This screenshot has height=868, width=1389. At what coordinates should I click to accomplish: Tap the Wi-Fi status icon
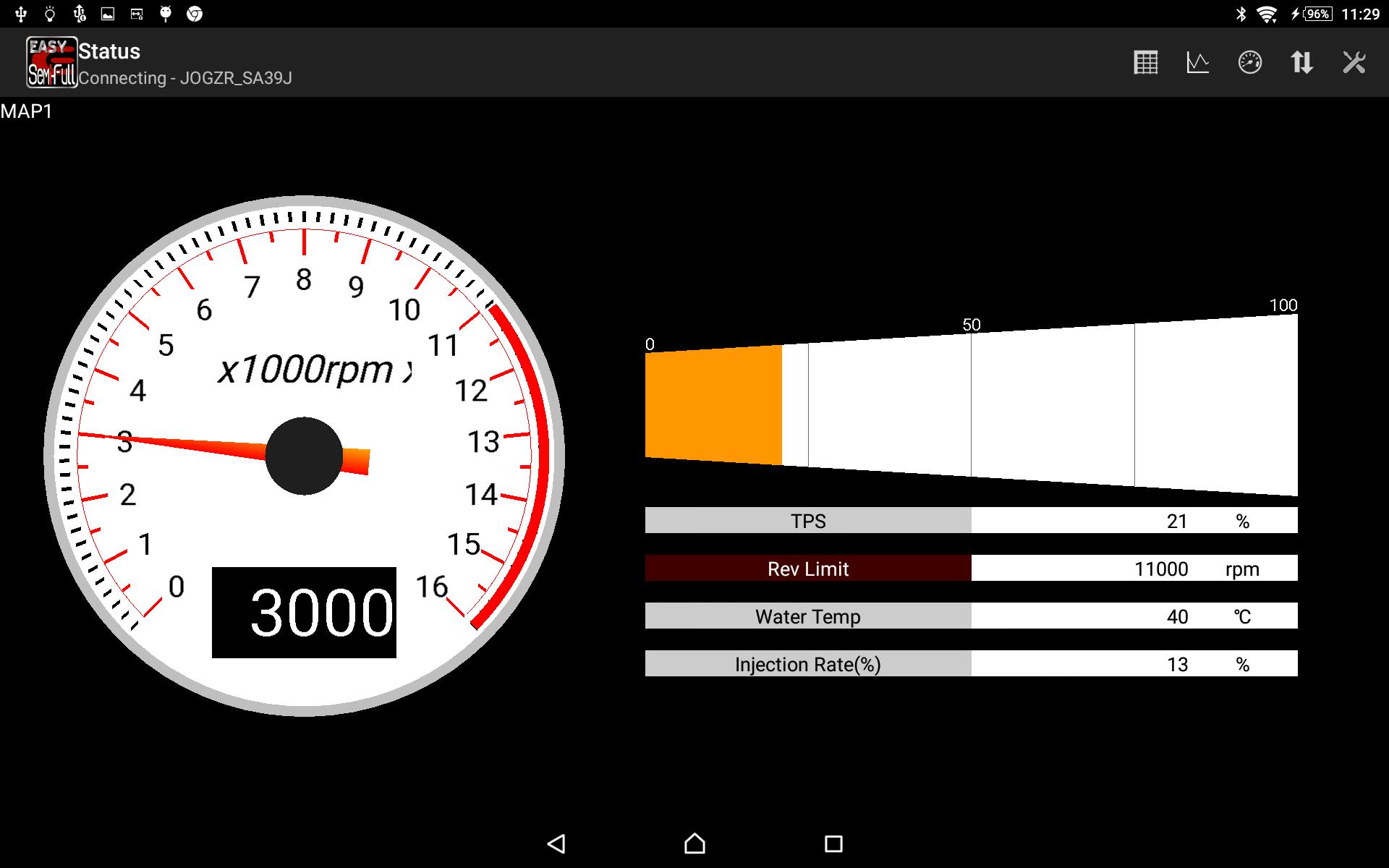[1267, 14]
